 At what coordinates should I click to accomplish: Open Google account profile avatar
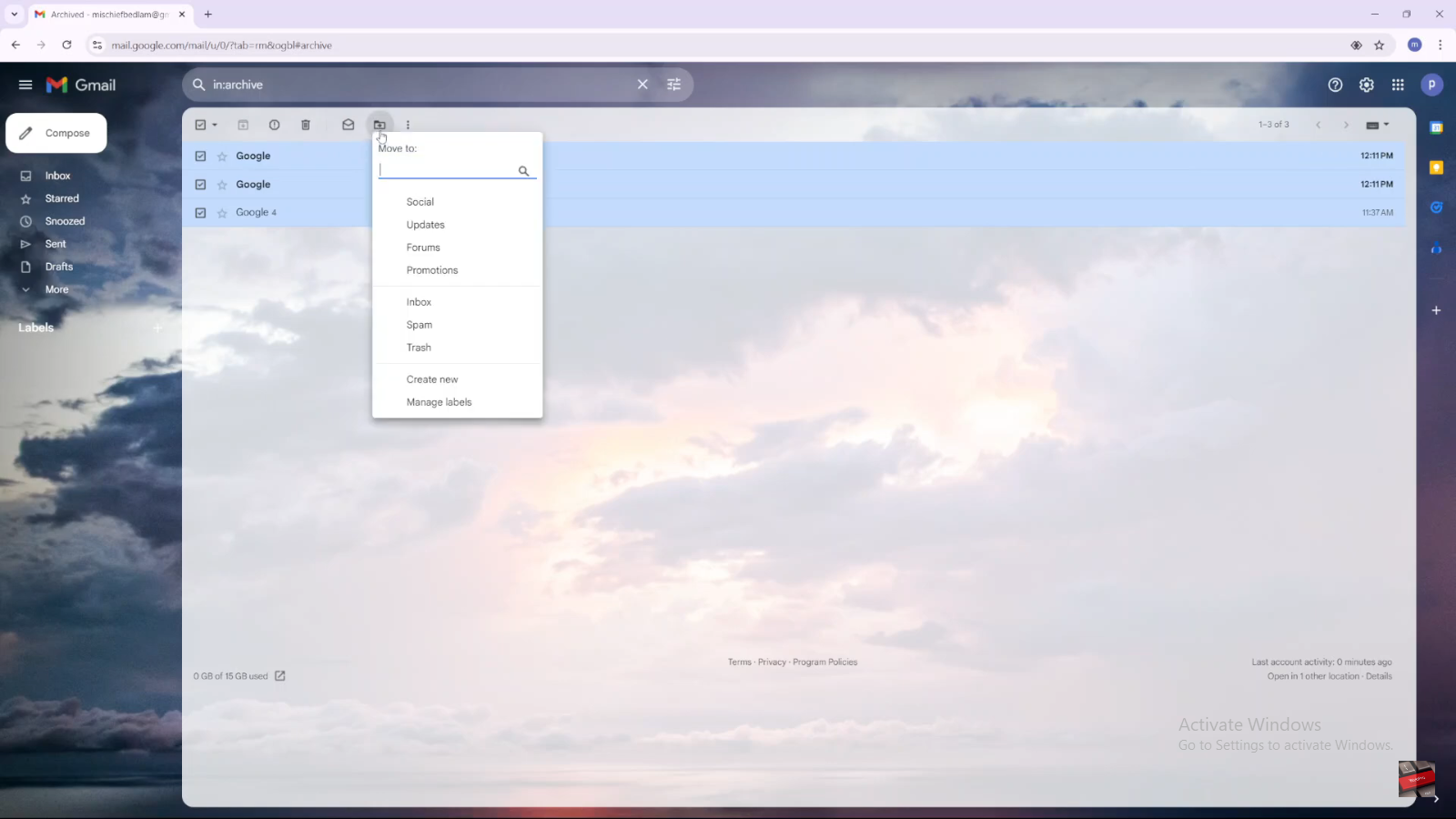tap(1431, 85)
